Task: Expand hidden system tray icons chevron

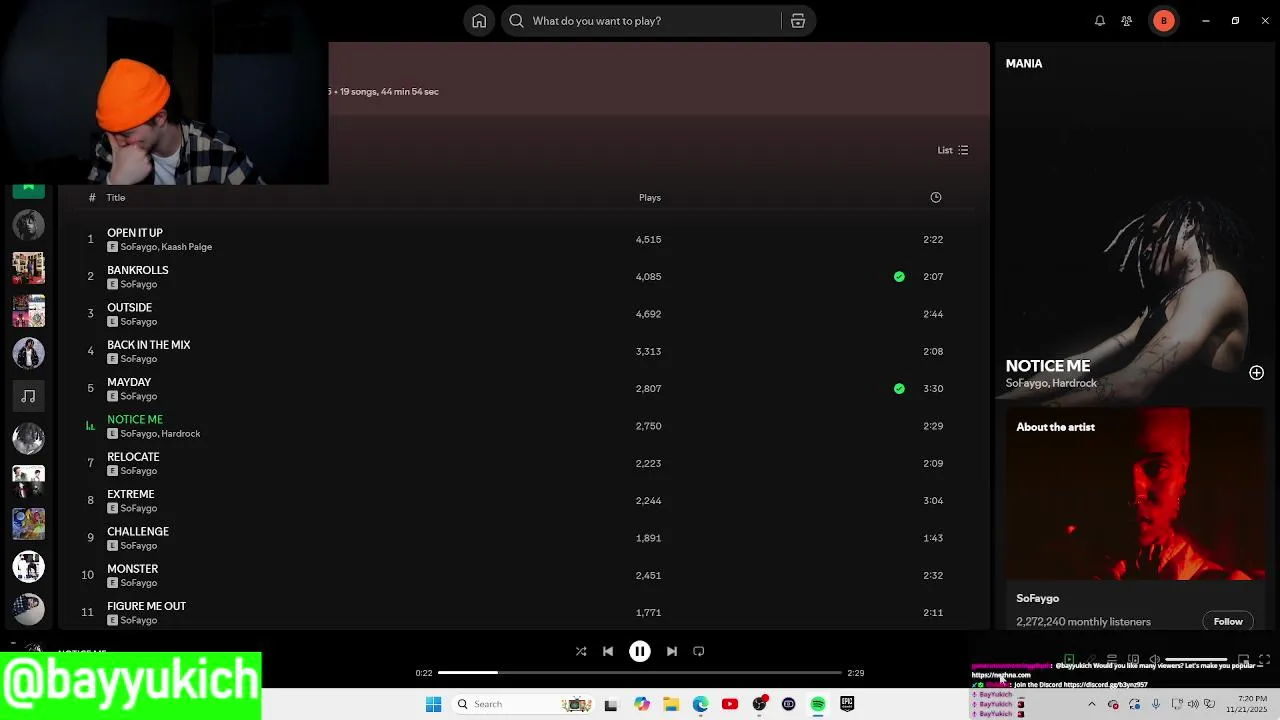Action: [1091, 704]
